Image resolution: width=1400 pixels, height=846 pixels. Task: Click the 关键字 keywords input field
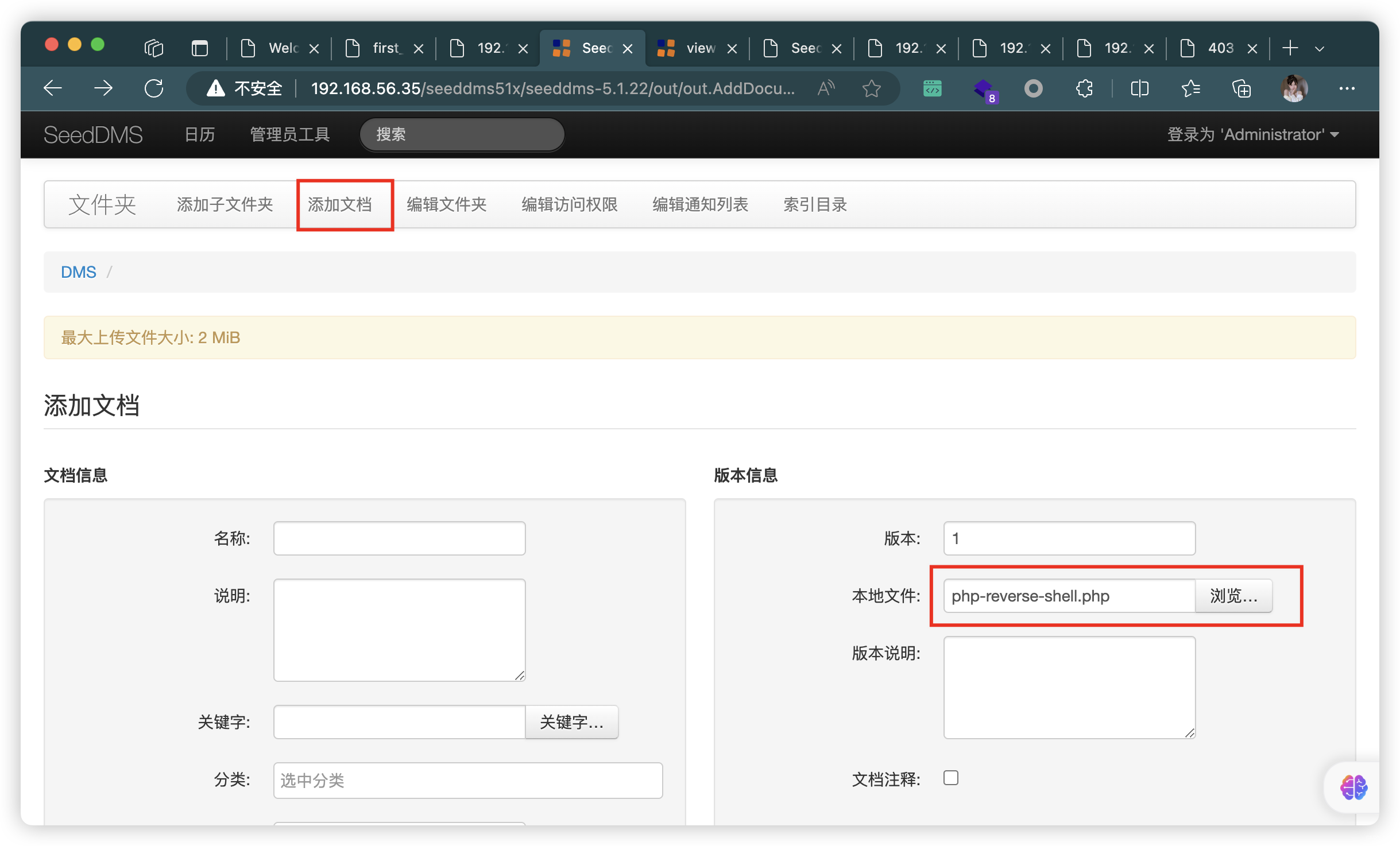tap(400, 722)
